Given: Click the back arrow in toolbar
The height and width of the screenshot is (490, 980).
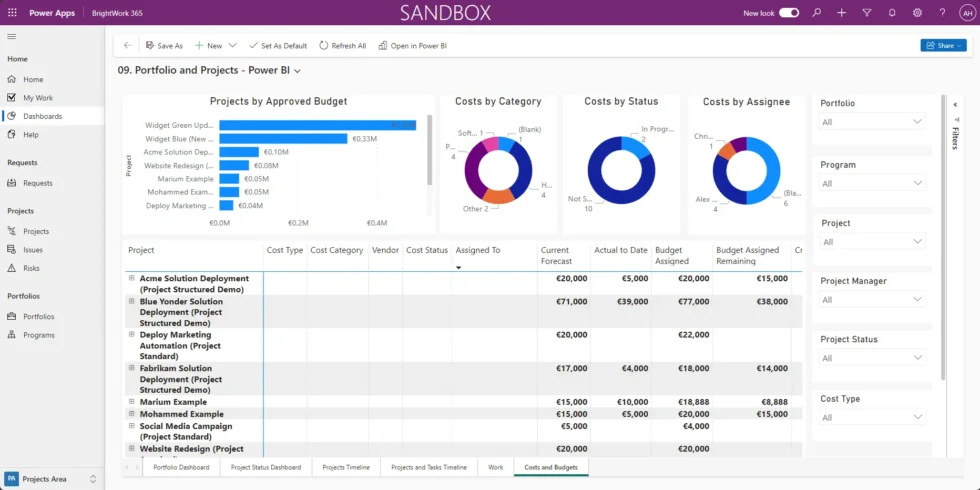Looking at the screenshot, I should click(x=127, y=46).
